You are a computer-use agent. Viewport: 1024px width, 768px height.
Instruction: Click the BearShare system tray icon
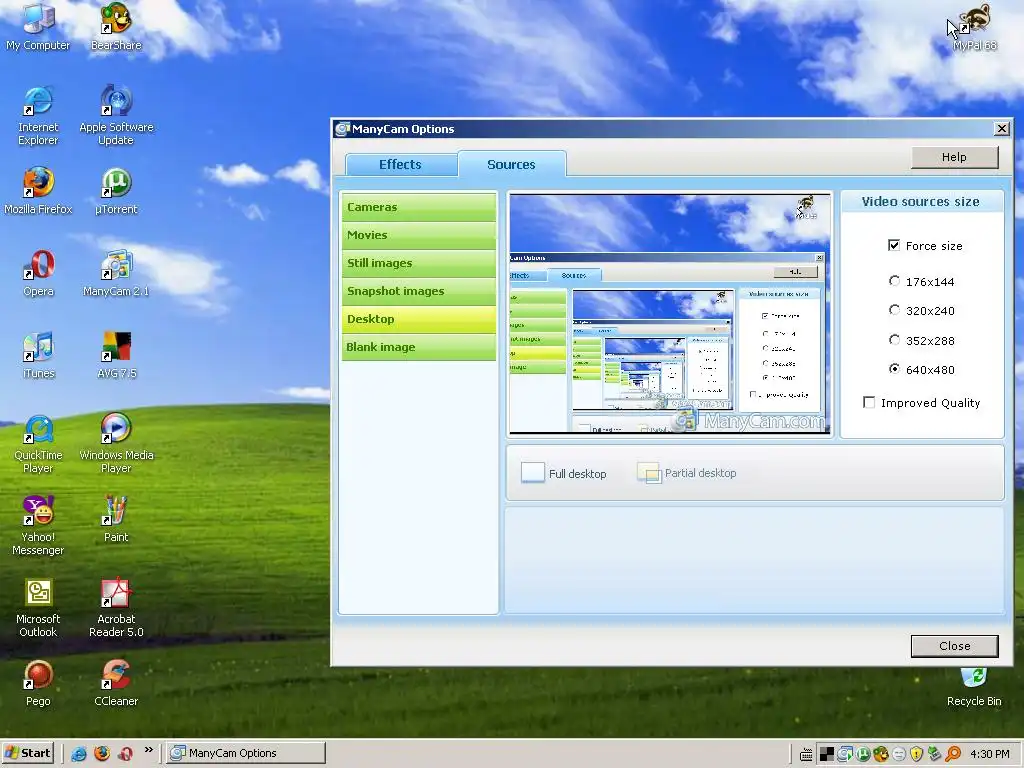pos(881,754)
